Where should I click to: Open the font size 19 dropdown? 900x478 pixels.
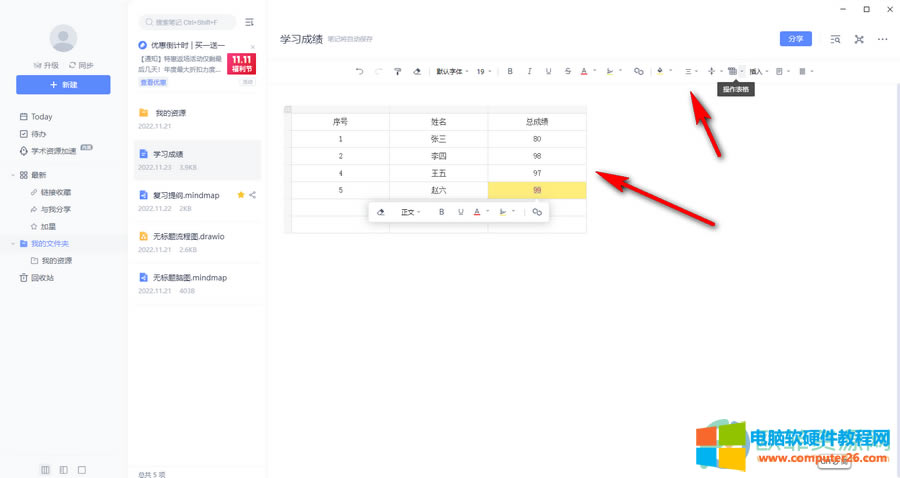click(484, 71)
